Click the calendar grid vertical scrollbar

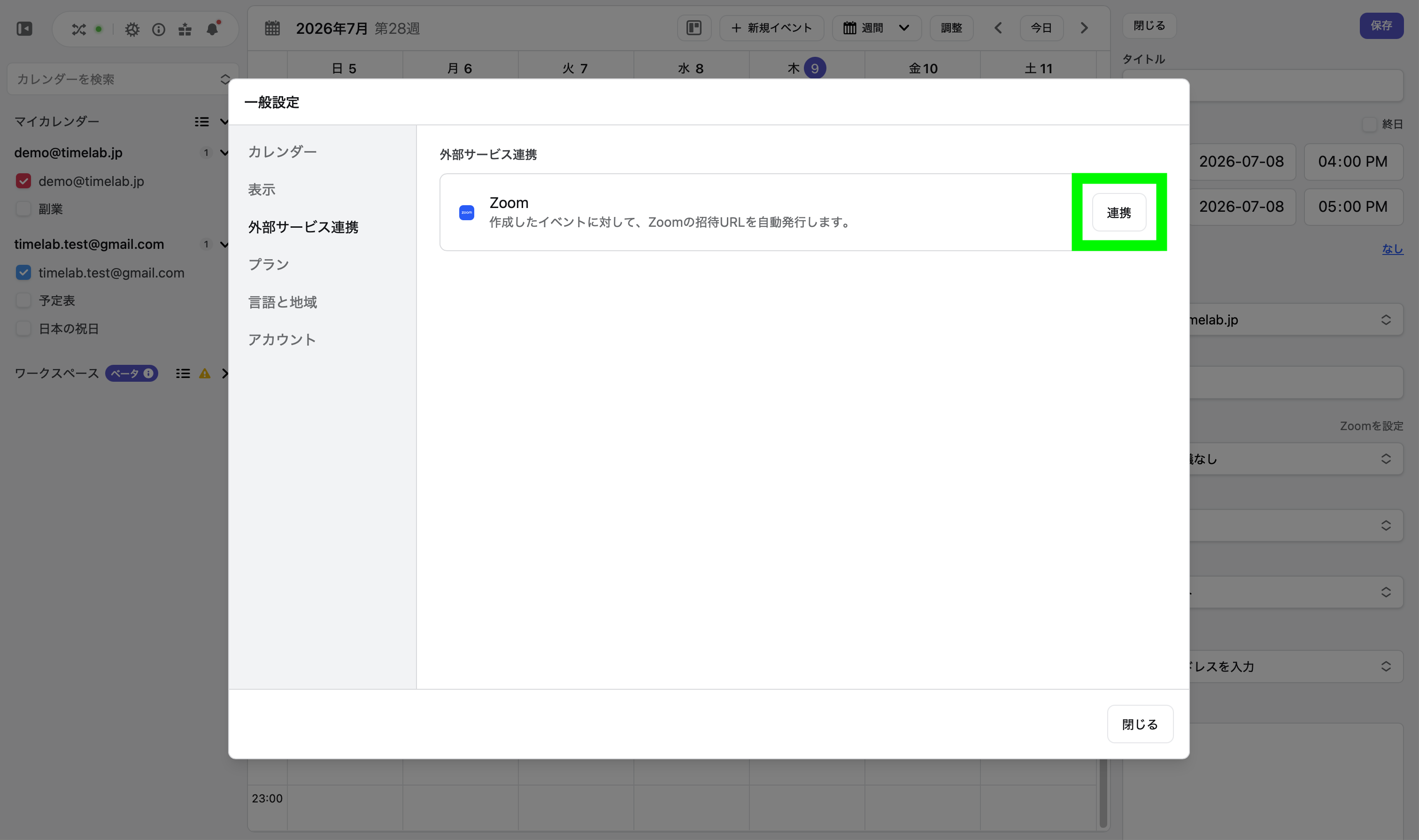point(1103,793)
